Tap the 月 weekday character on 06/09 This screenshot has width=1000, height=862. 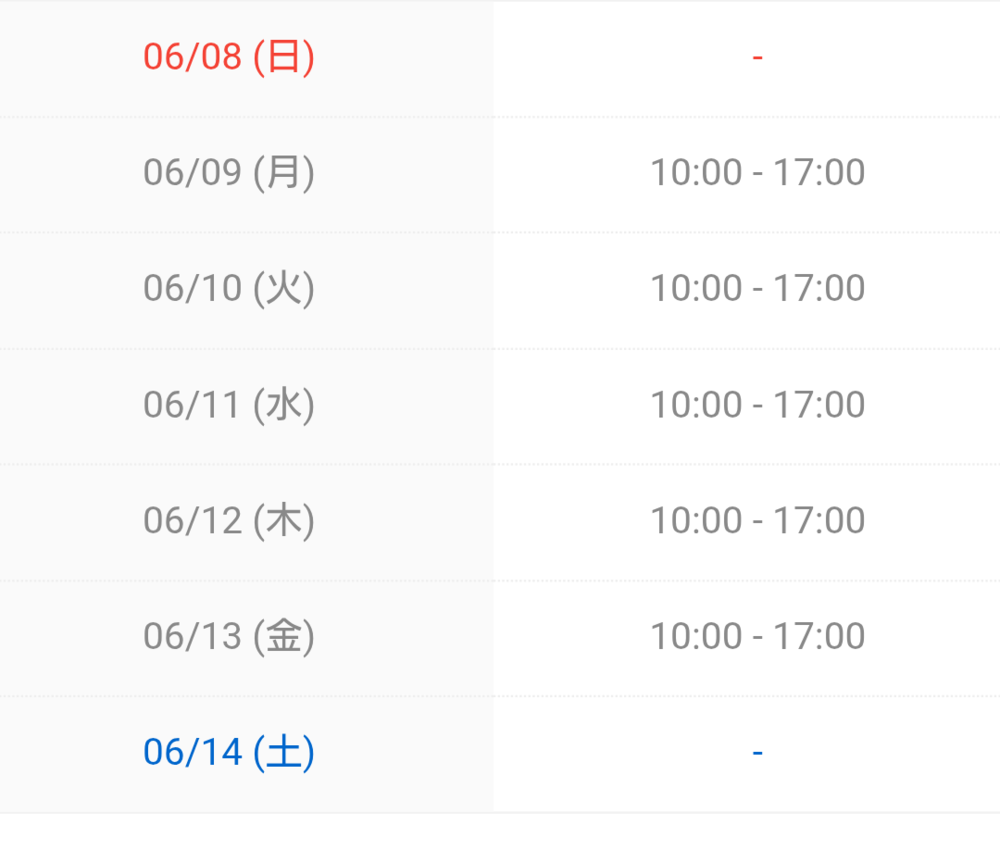coord(283,173)
